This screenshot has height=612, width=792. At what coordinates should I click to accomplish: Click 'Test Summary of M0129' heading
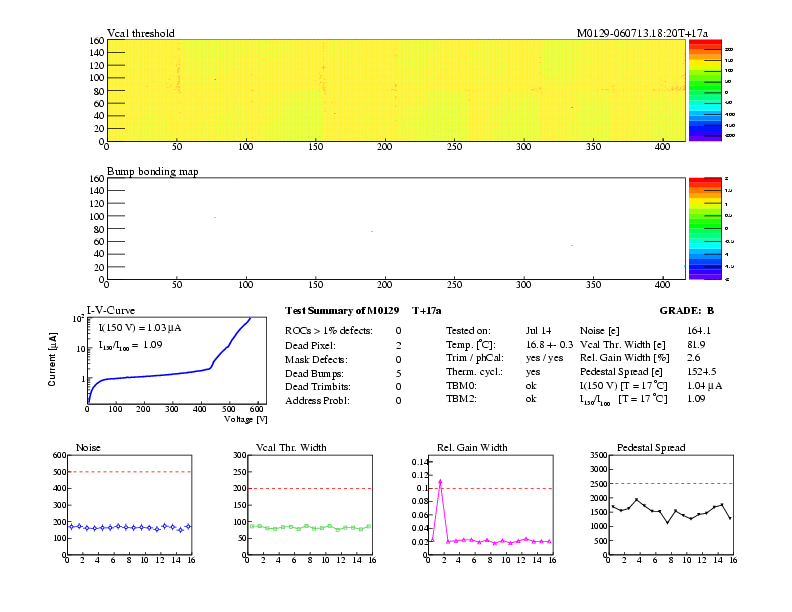[x=342, y=311]
